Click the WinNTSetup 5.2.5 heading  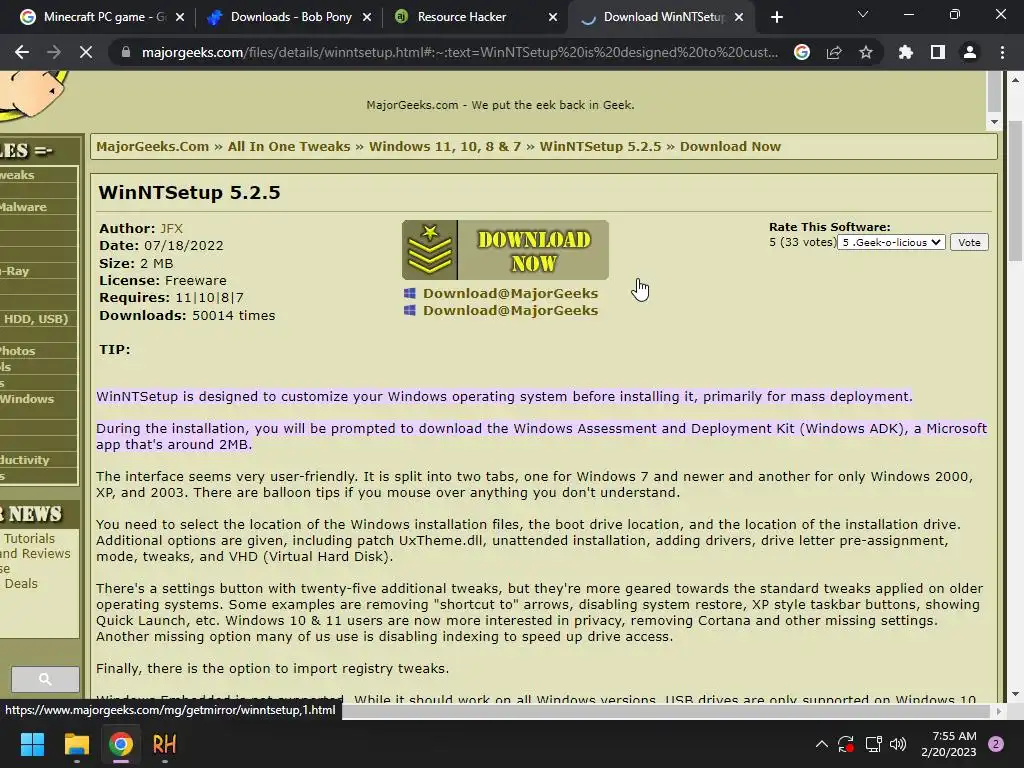[189, 193]
